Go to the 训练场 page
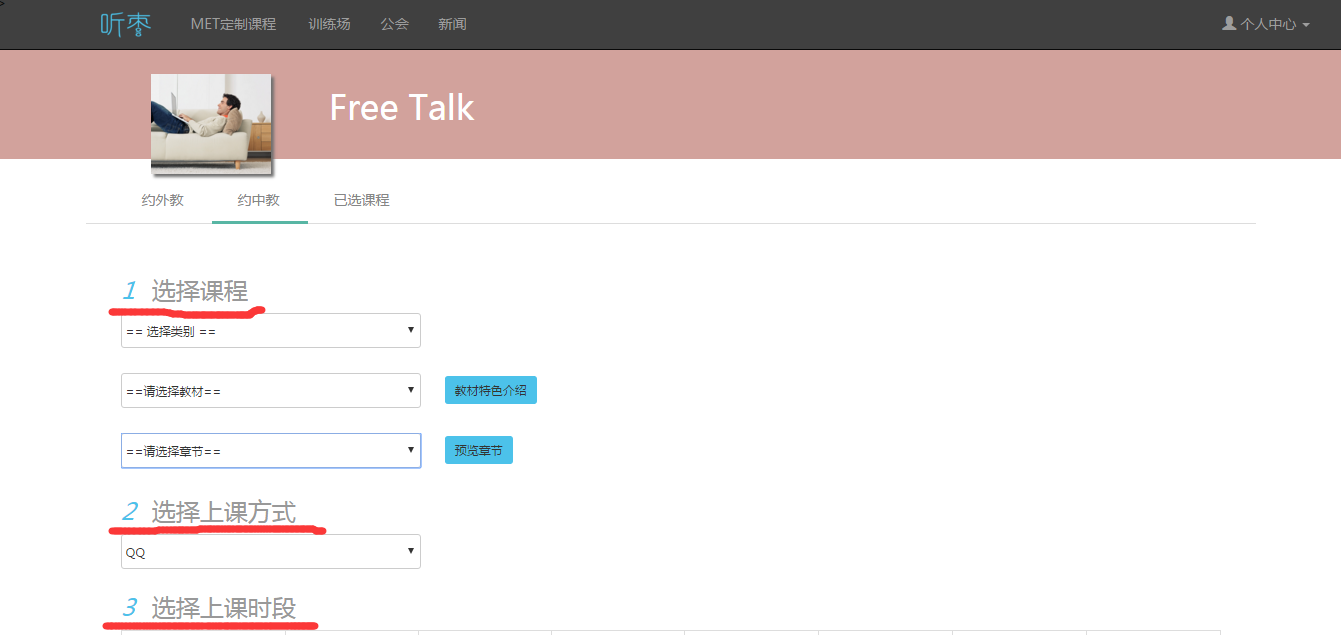The height and width of the screenshot is (635, 1341). tap(329, 24)
